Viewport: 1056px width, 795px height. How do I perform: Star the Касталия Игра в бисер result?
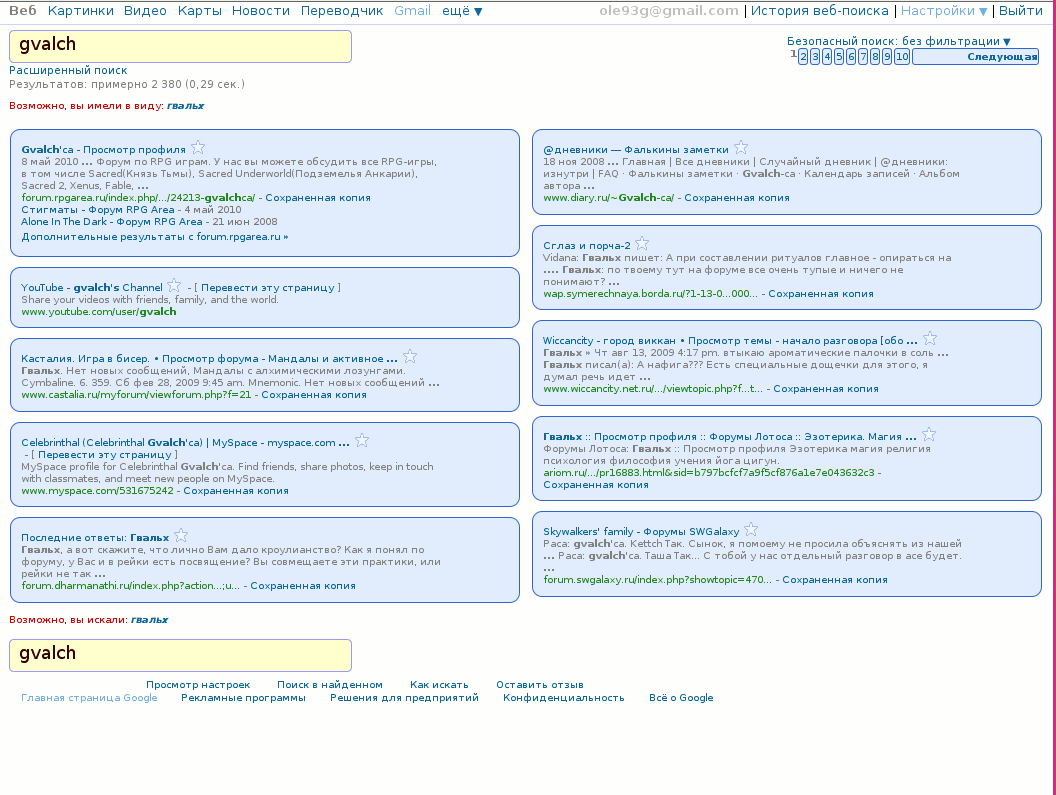(410, 356)
